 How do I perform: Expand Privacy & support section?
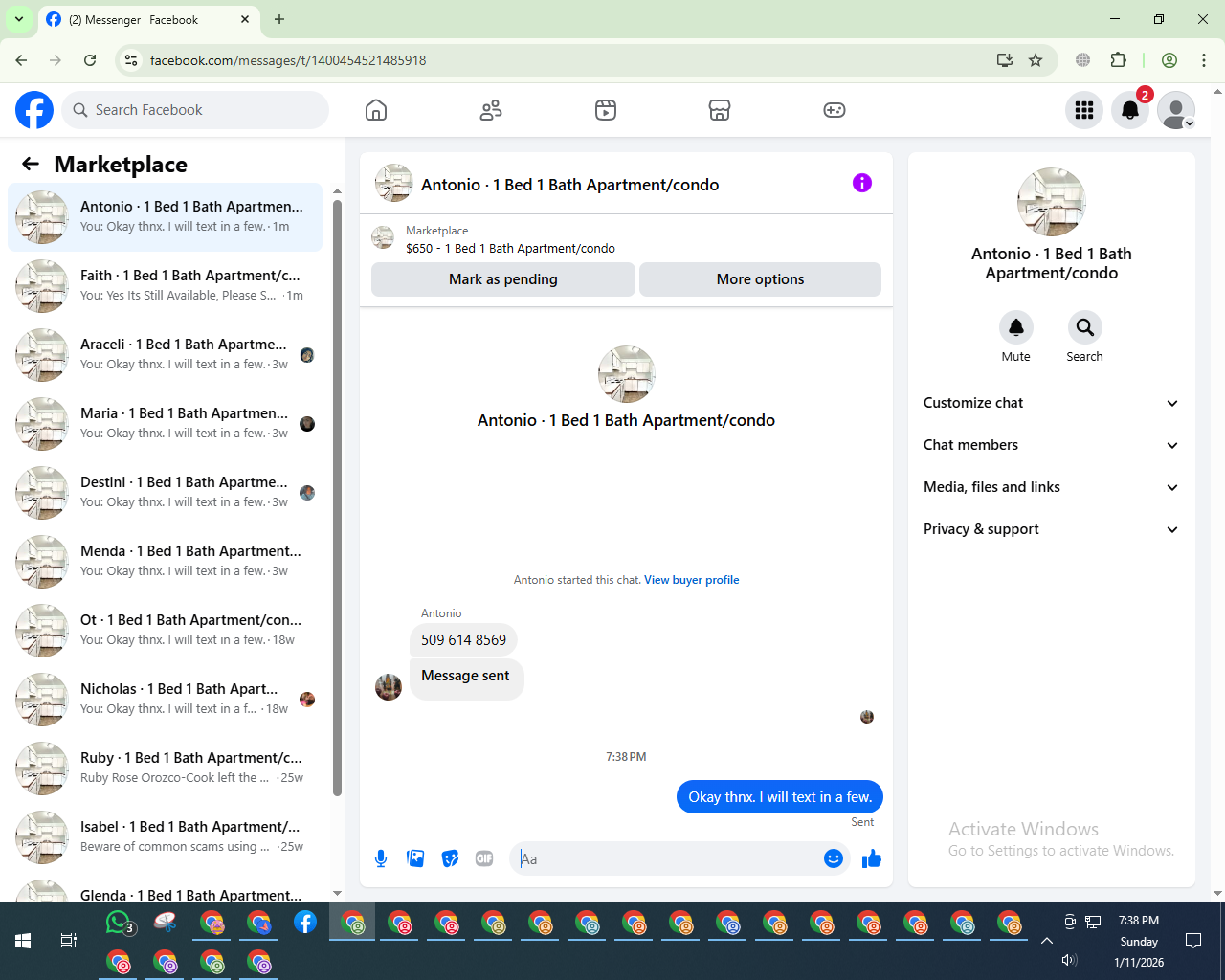pyautogui.click(x=1051, y=529)
